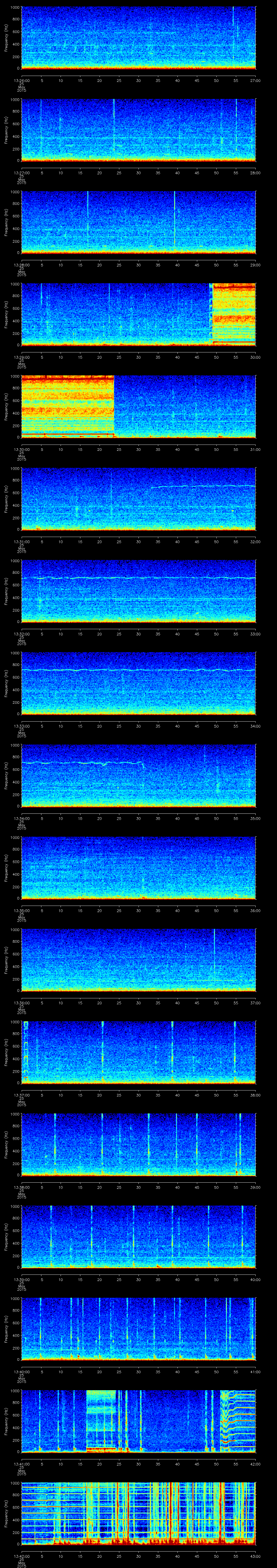This screenshot has height=1568, width=277.
Task: Click the 13:28:00 start time label
Action: 21,265
